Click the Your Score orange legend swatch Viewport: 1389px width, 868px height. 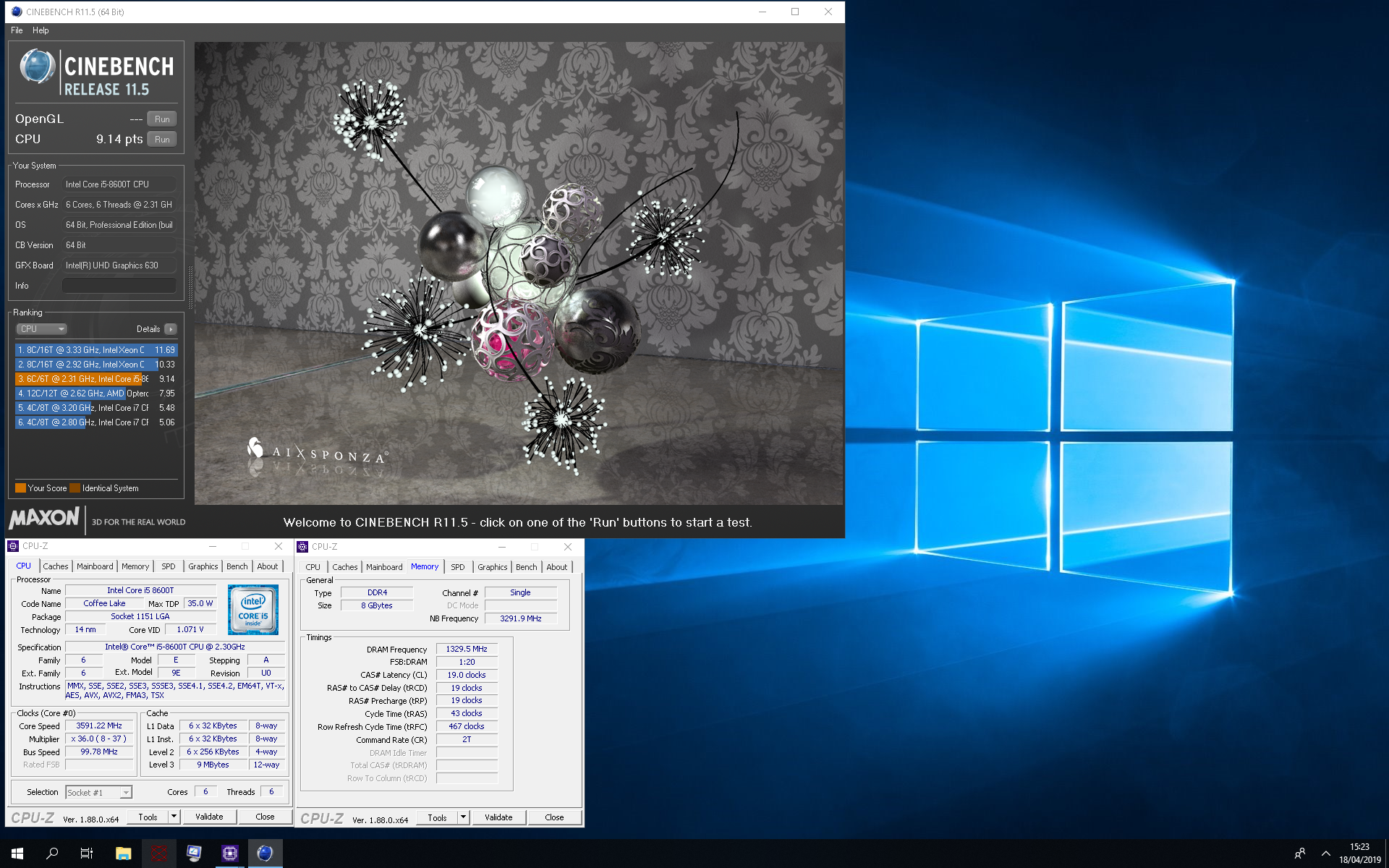[20, 488]
